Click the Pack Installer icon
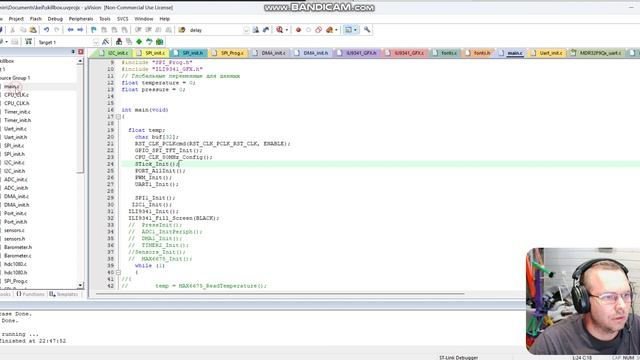 (160, 42)
